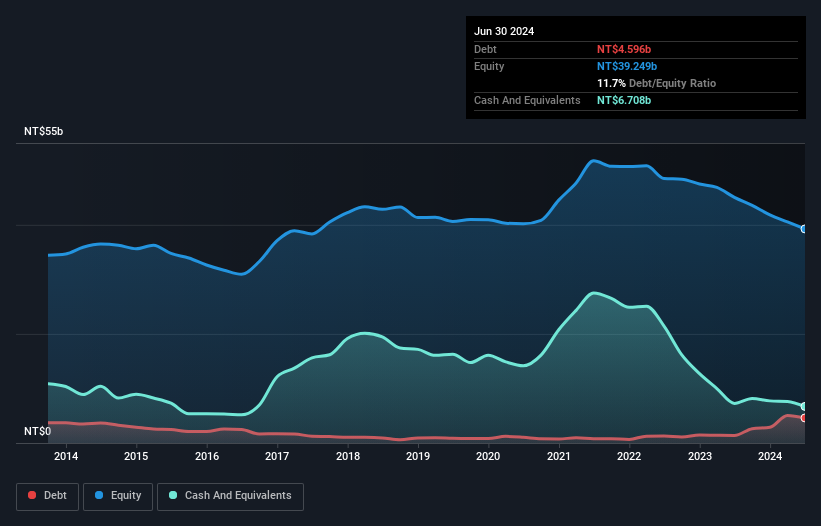The width and height of the screenshot is (821, 526).
Task: Click the 2024 x-axis label
Action: point(770,456)
